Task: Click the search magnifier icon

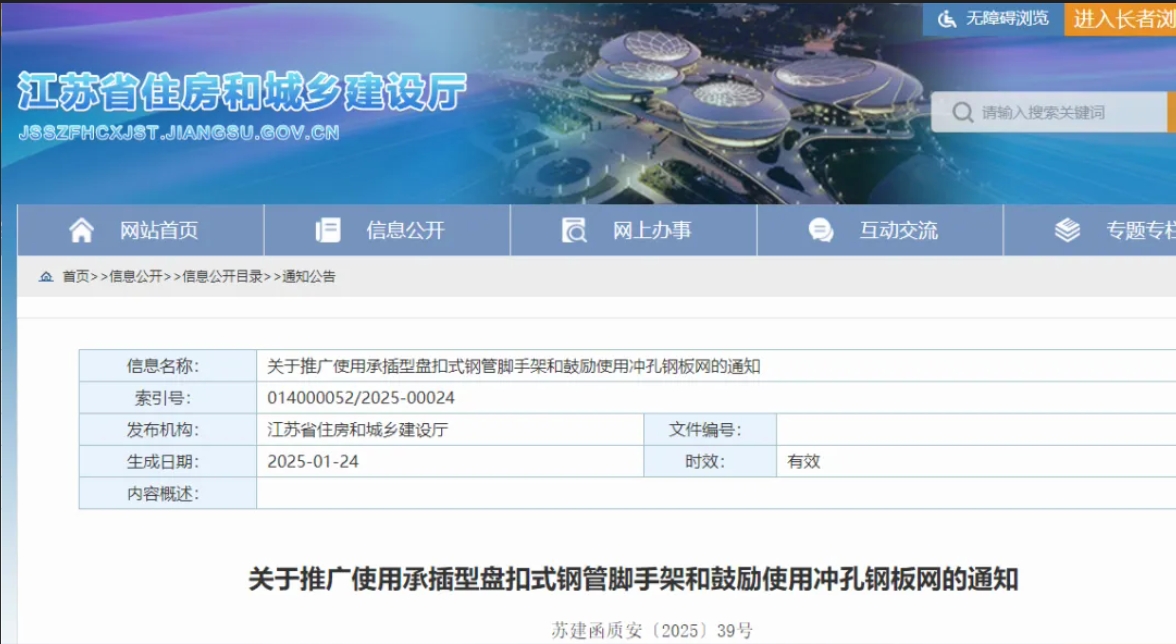Action: 963,112
